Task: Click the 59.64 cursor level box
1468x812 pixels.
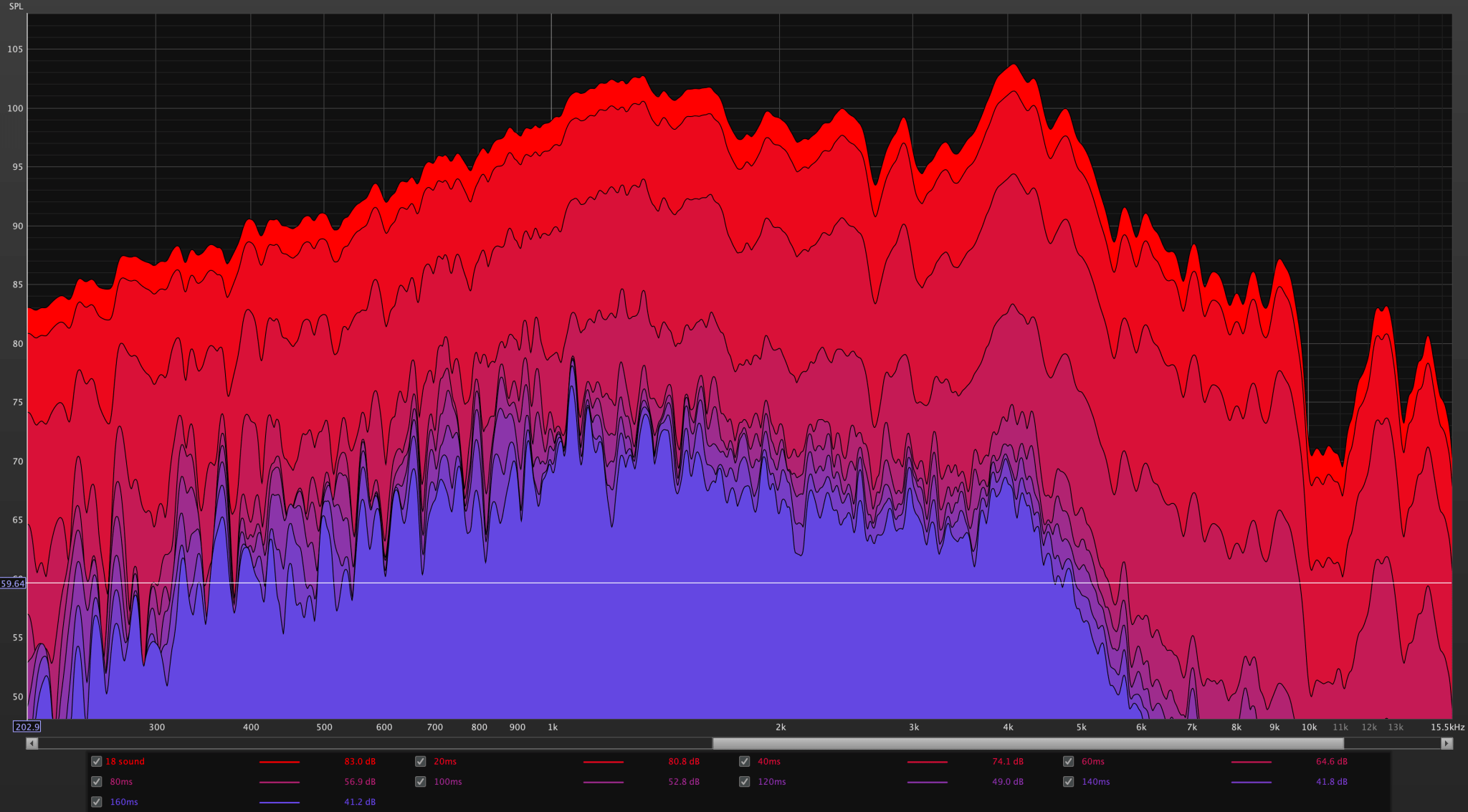Action: click(x=13, y=583)
